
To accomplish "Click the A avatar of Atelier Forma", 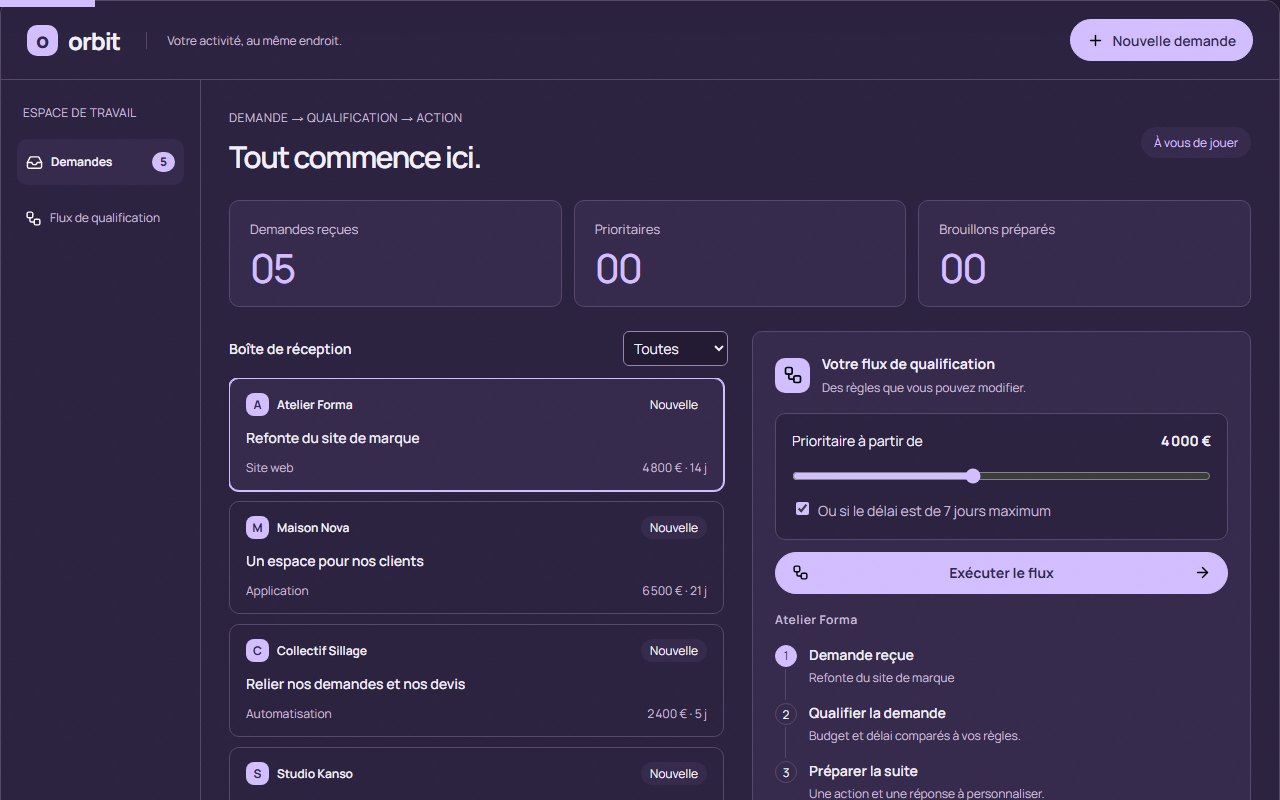I will [x=257, y=405].
